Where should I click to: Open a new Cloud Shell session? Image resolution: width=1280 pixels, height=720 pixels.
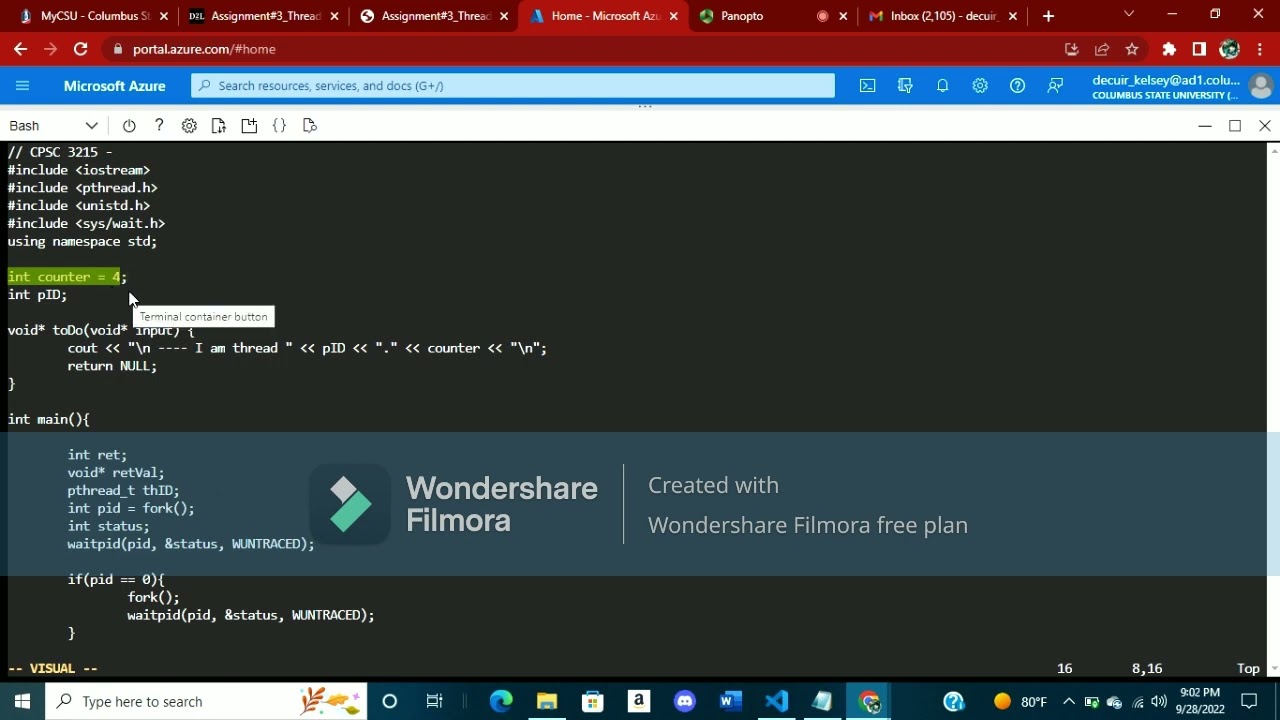click(x=249, y=126)
